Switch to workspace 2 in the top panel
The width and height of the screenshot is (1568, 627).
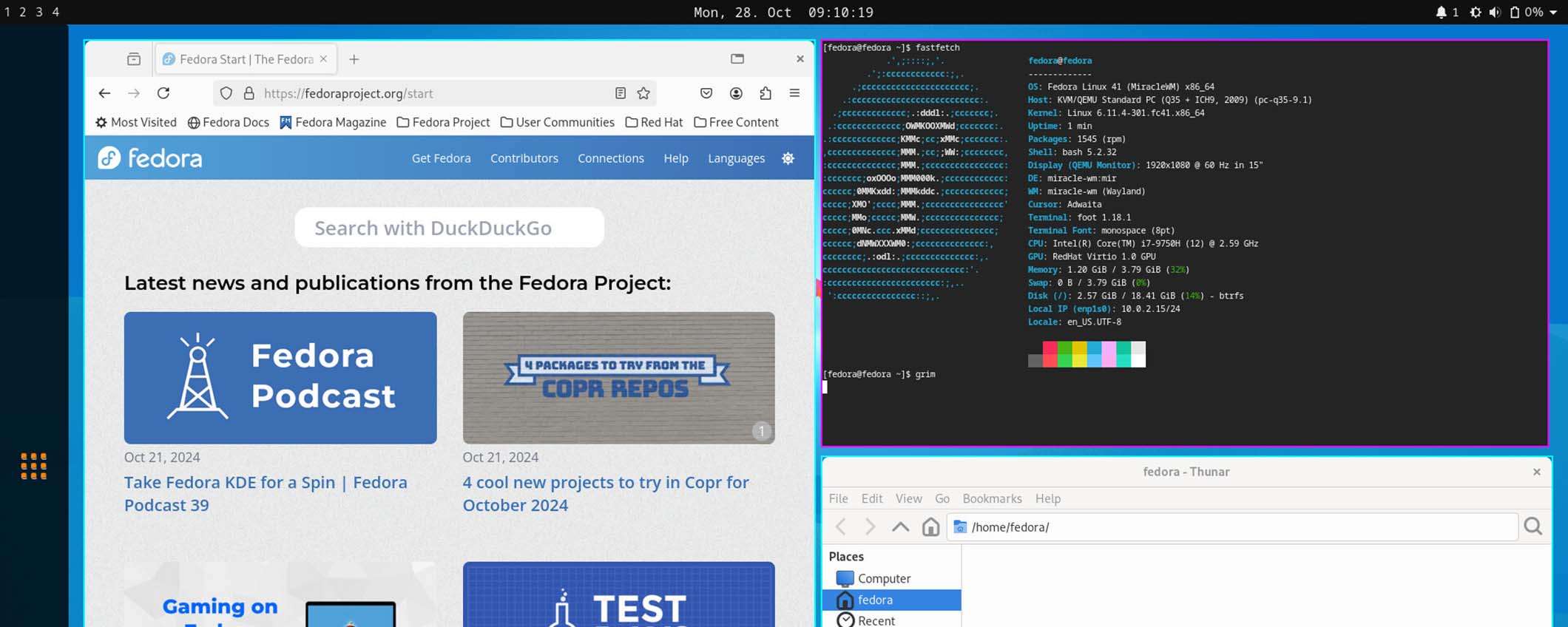point(23,13)
